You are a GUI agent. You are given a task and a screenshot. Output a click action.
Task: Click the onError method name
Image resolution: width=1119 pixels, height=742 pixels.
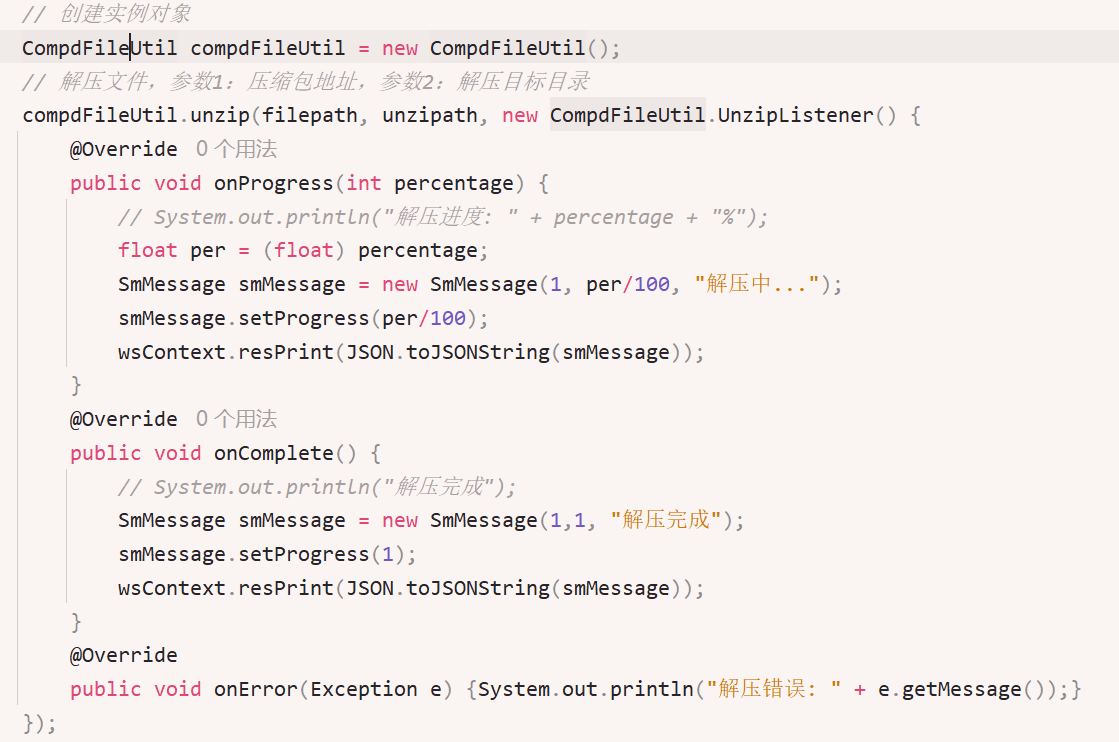tap(255, 689)
